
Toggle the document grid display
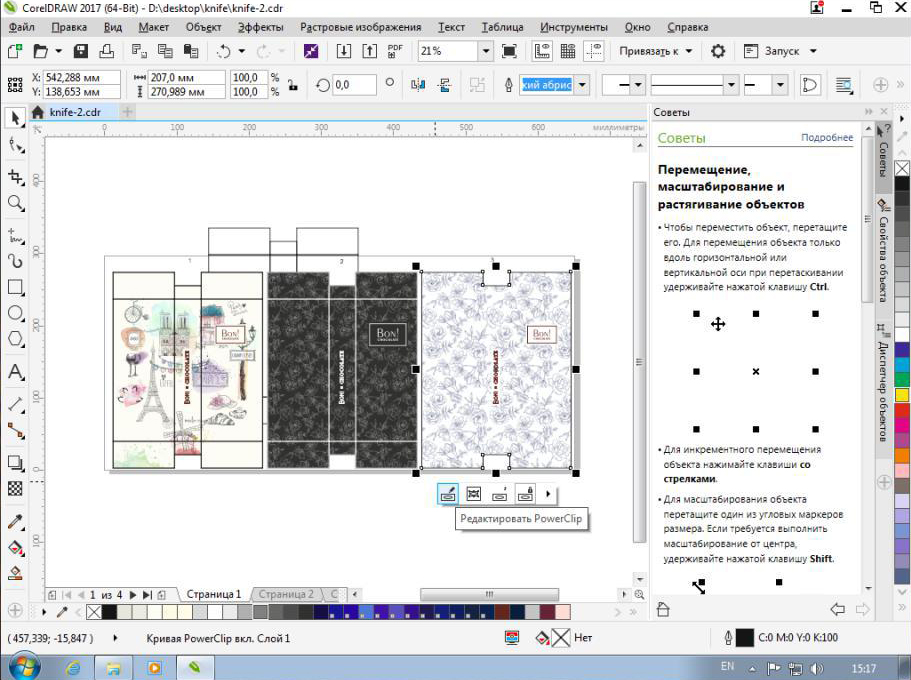(x=568, y=51)
